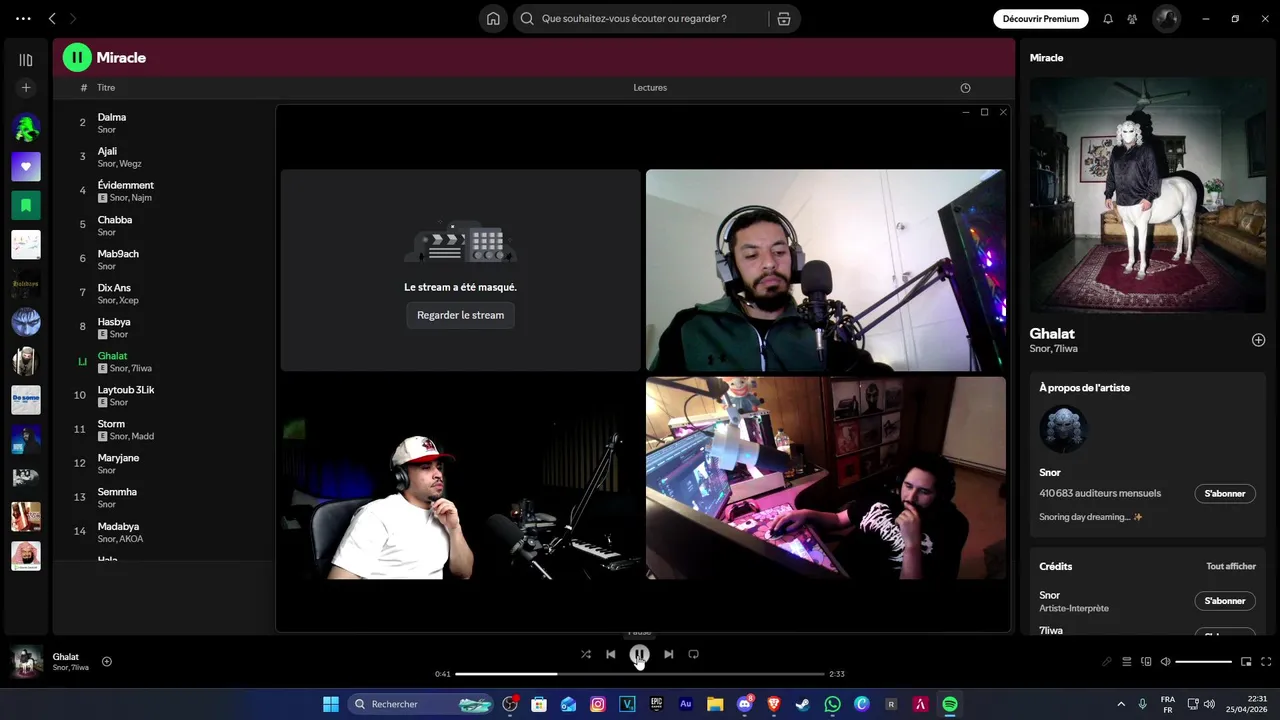Viewport: 1280px width, 720px height.
Task: Click 'Tout afficher' credits link
Action: [x=1231, y=566]
